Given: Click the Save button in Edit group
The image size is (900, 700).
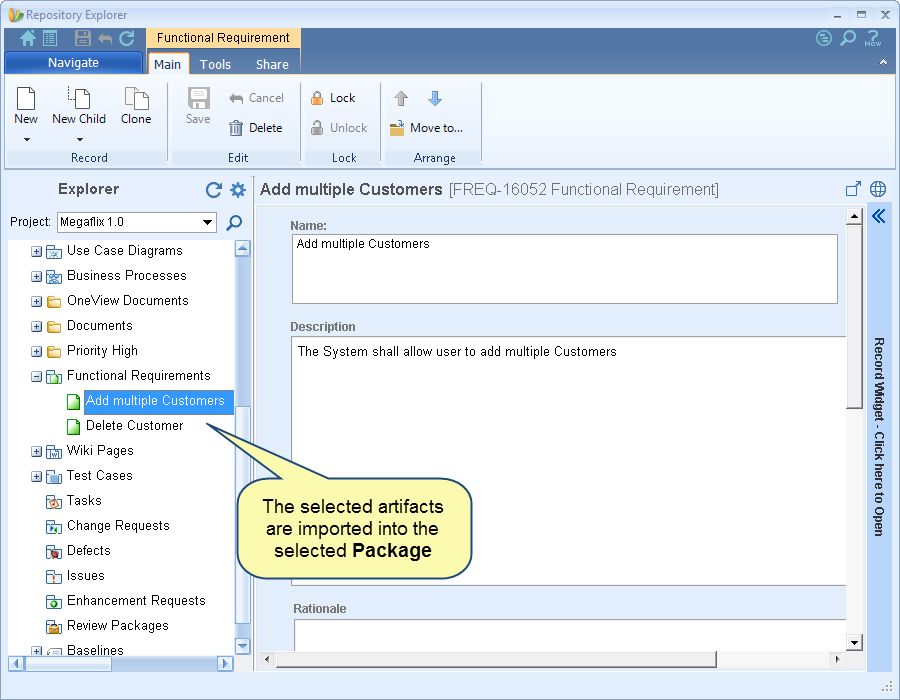Looking at the screenshot, I should coord(198,106).
